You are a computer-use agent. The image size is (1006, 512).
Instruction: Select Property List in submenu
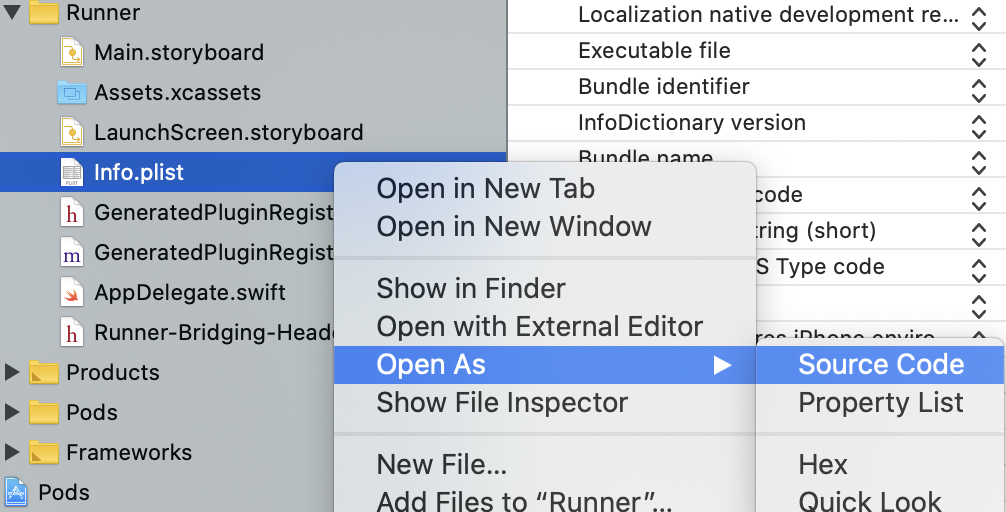tap(880, 403)
